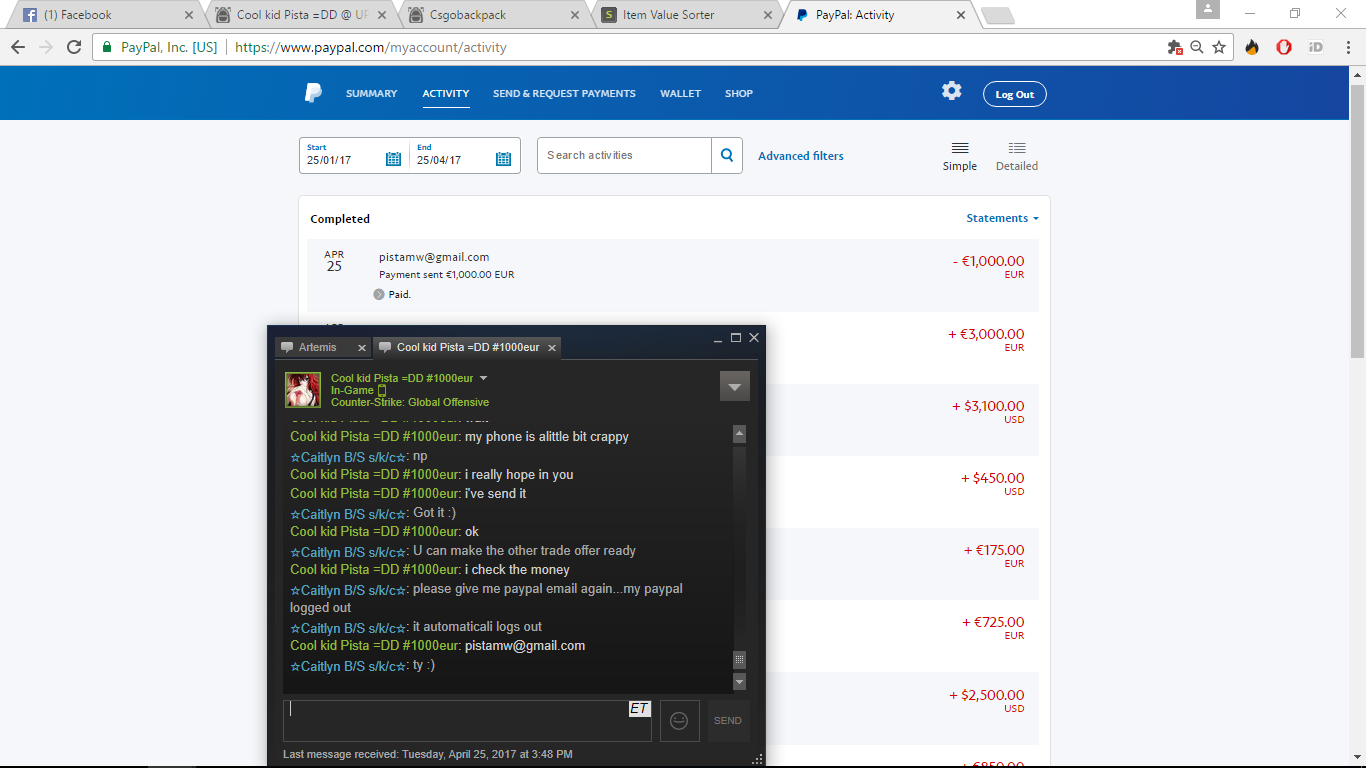The width and height of the screenshot is (1366, 768).
Task: Go to Send & Request Payments
Action: pos(564,93)
